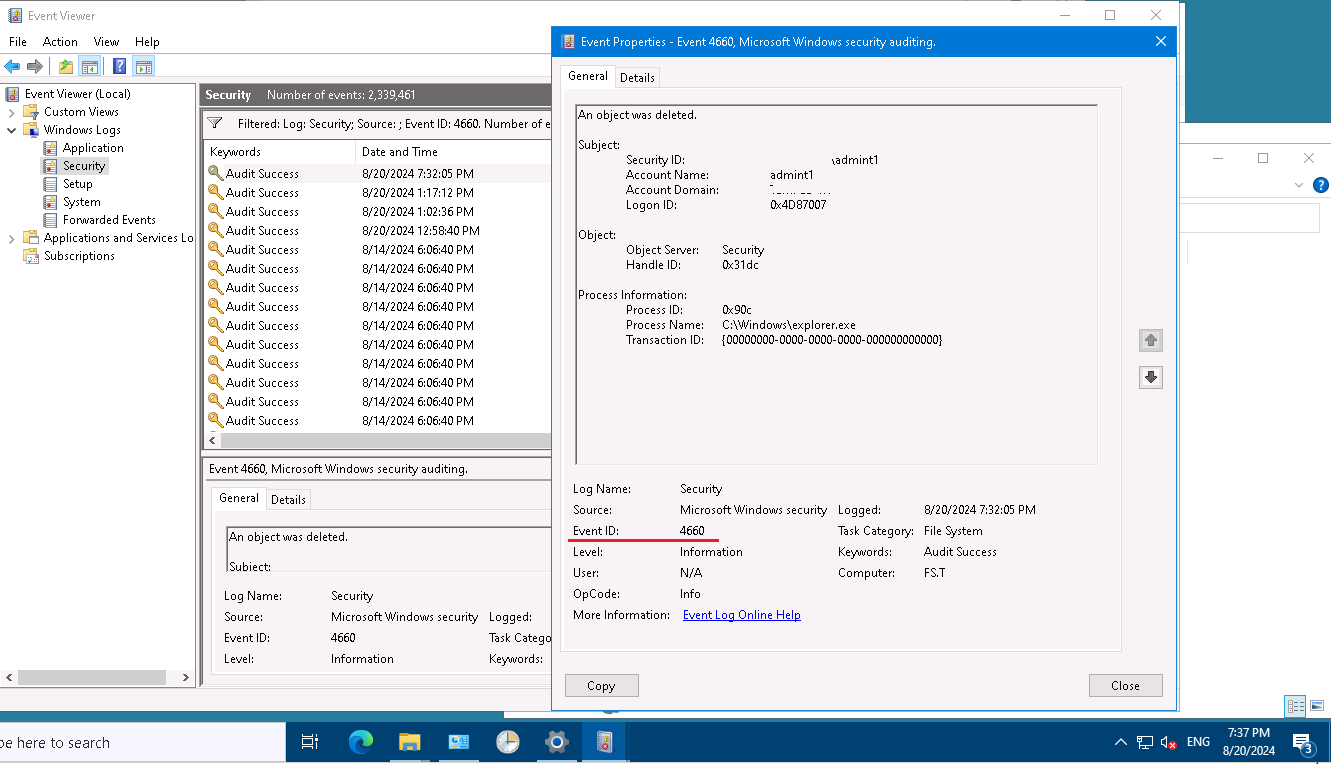Click the Event ID value 4660 in dialog
The height and width of the screenshot is (764, 1331).
(x=692, y=531)
